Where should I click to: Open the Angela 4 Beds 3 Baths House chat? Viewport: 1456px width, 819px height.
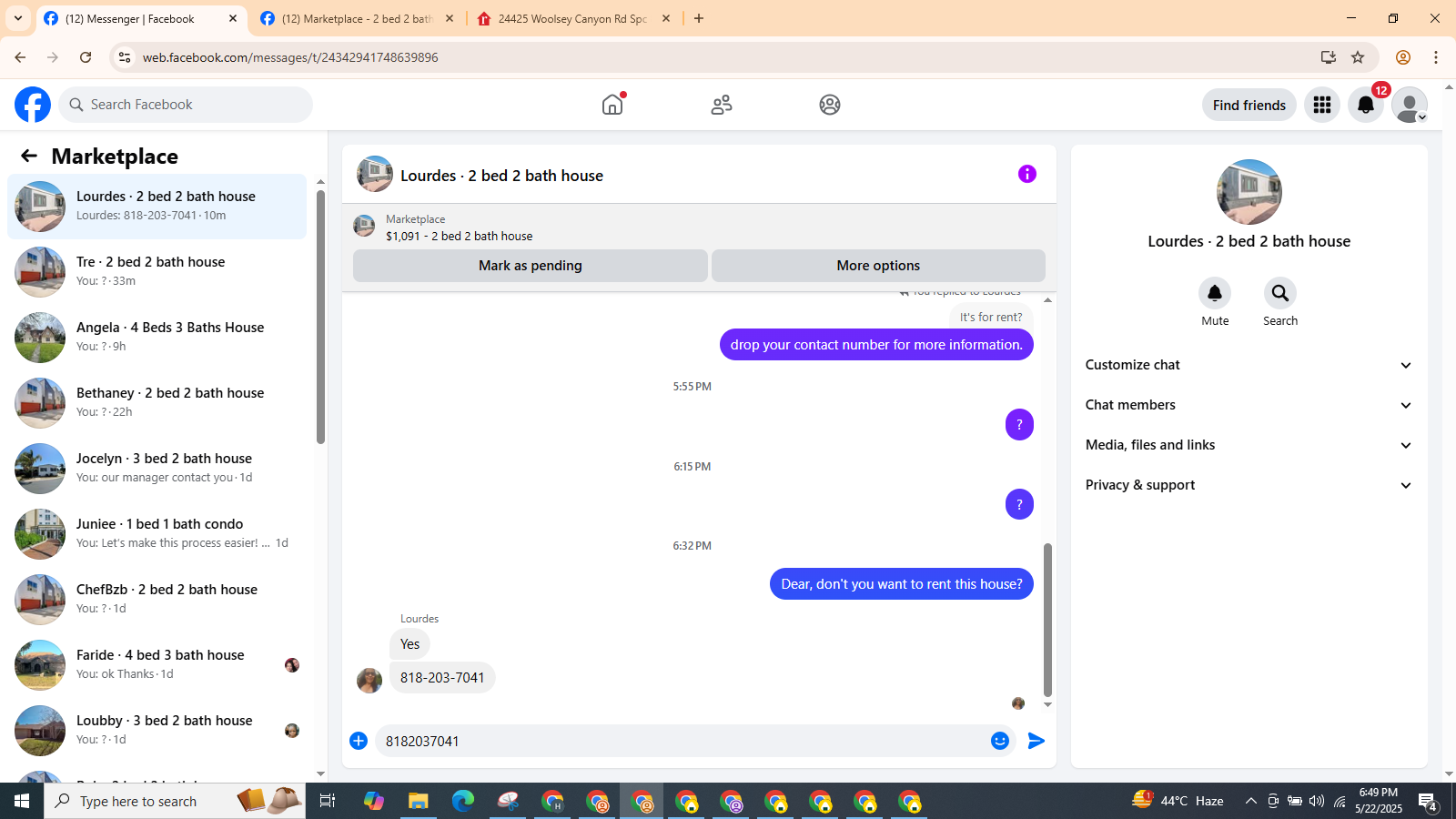pos(157,338)
